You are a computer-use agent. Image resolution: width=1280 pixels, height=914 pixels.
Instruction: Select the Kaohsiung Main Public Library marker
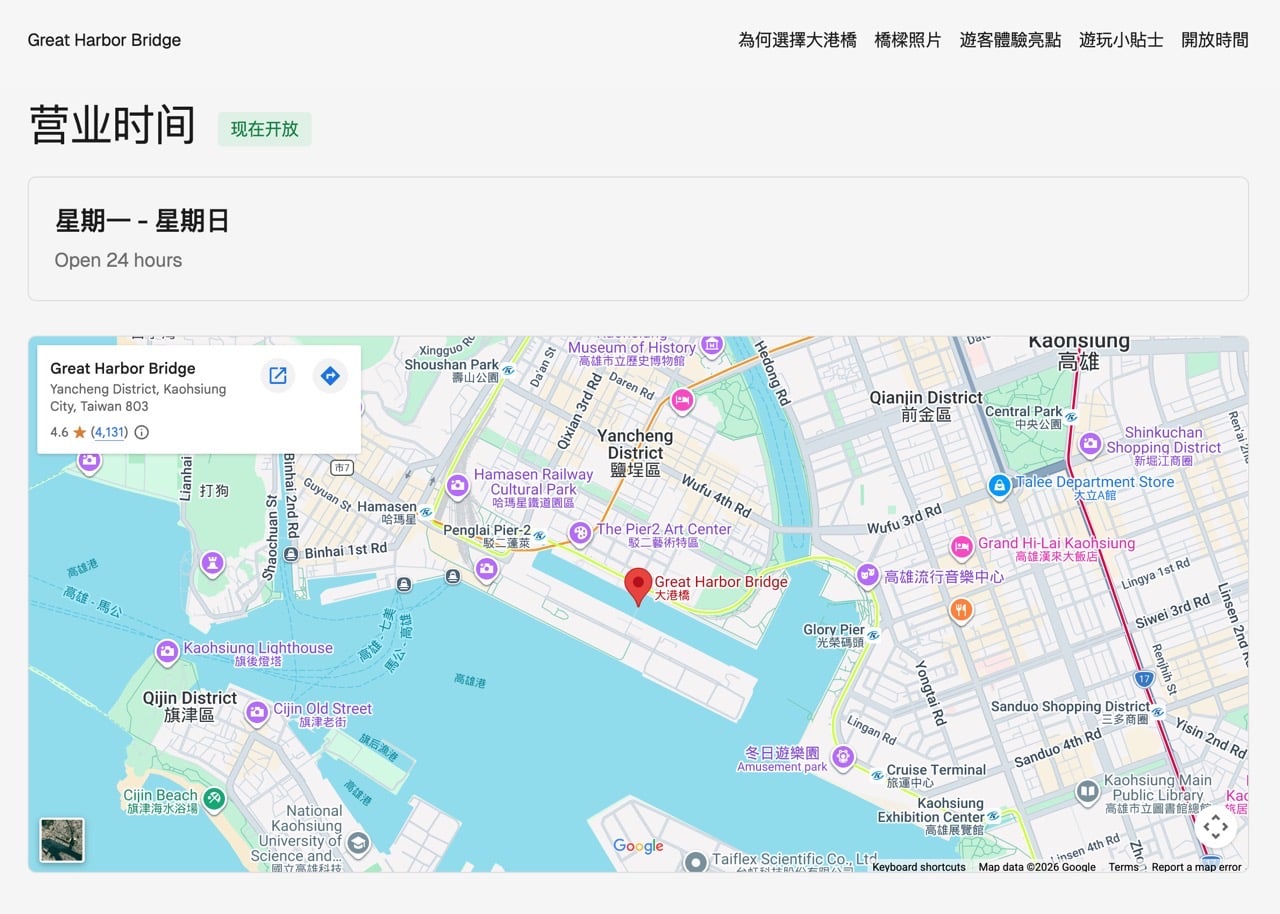1088,792
